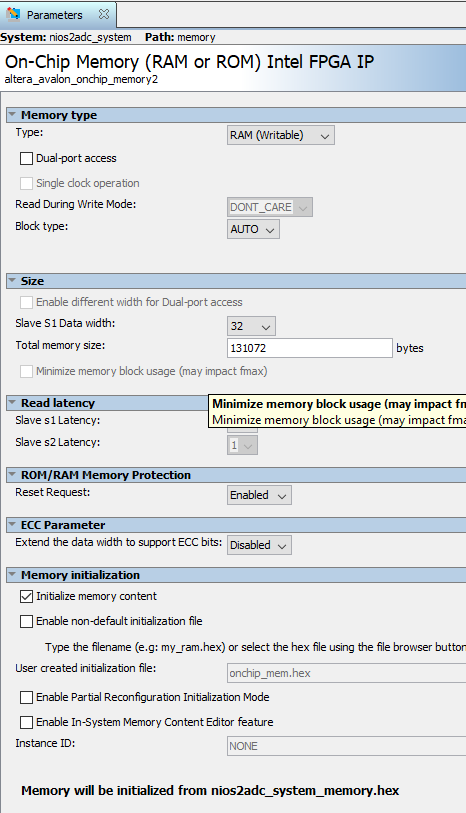Open the Reset Request dropdown
The height and width of the screenshot is (813, 466).
click(259, 495)
